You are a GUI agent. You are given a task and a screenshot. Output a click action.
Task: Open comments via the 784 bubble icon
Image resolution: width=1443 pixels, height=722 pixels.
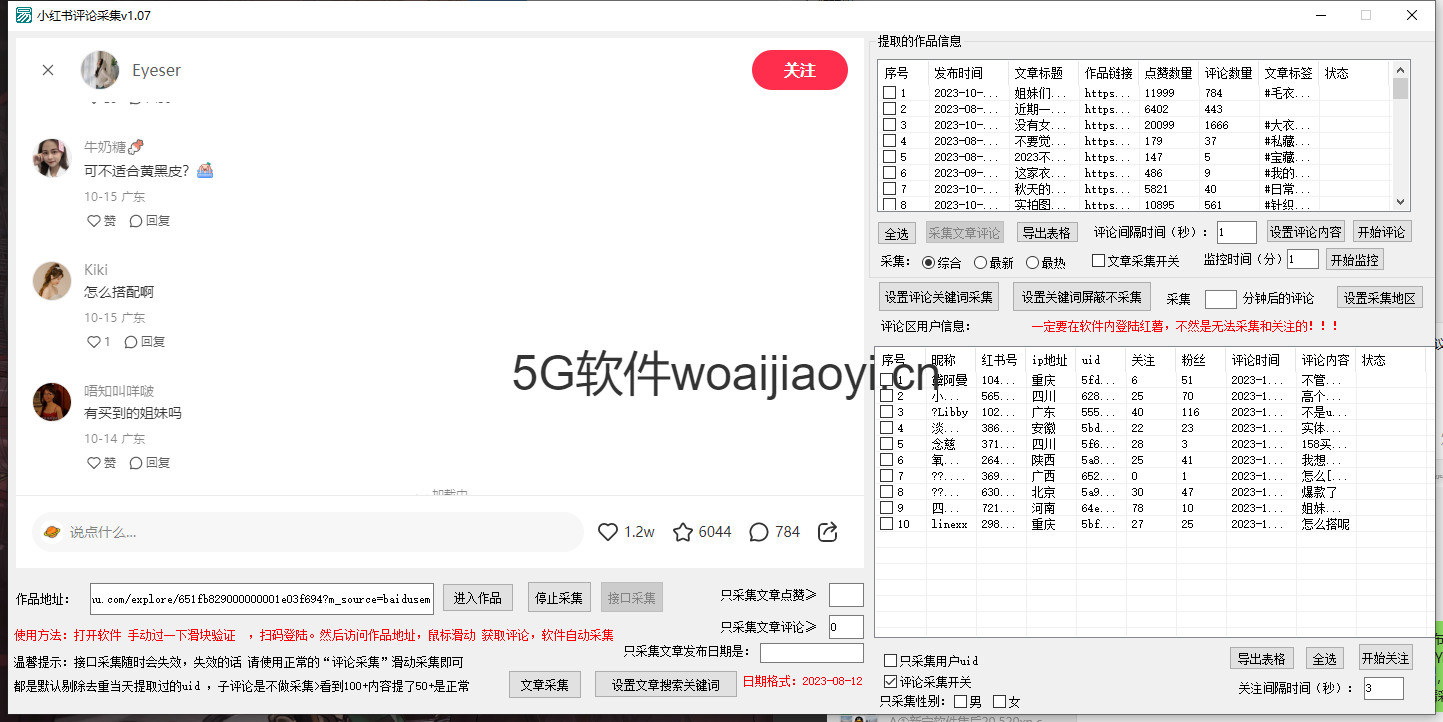[x=759, y=532]
